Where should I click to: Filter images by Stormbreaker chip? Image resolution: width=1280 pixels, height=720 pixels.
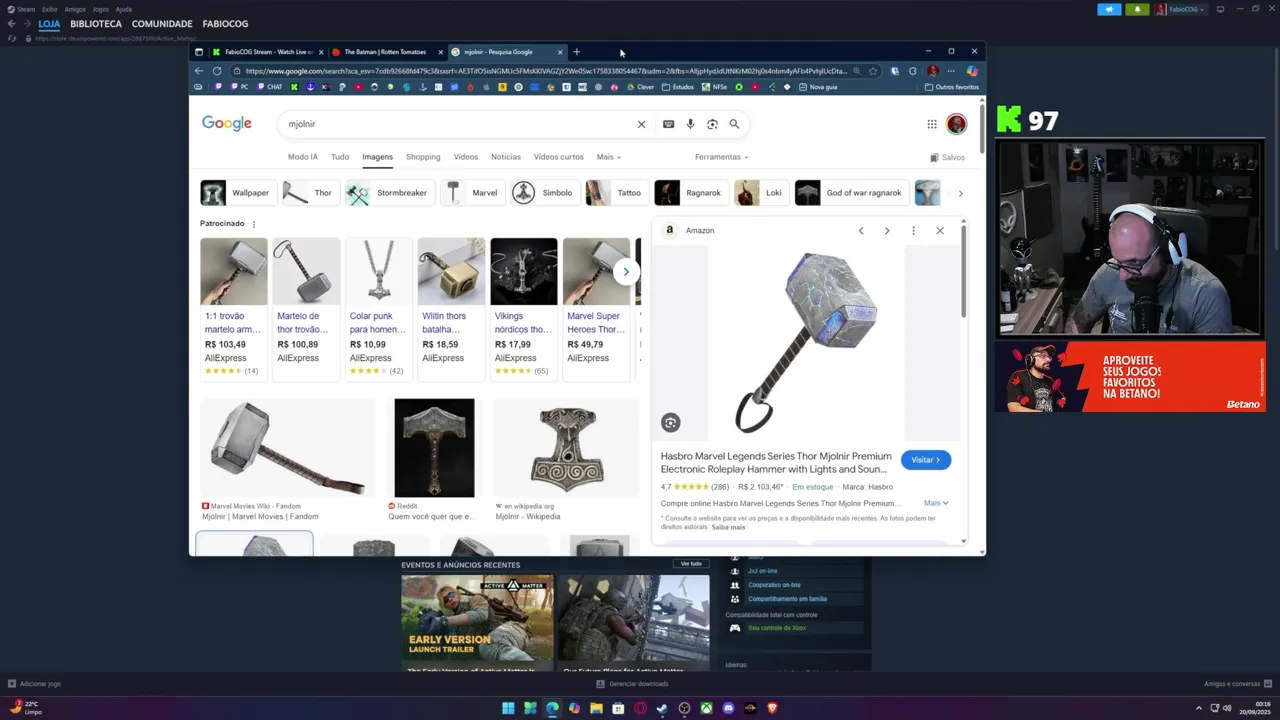click(389, 193)
